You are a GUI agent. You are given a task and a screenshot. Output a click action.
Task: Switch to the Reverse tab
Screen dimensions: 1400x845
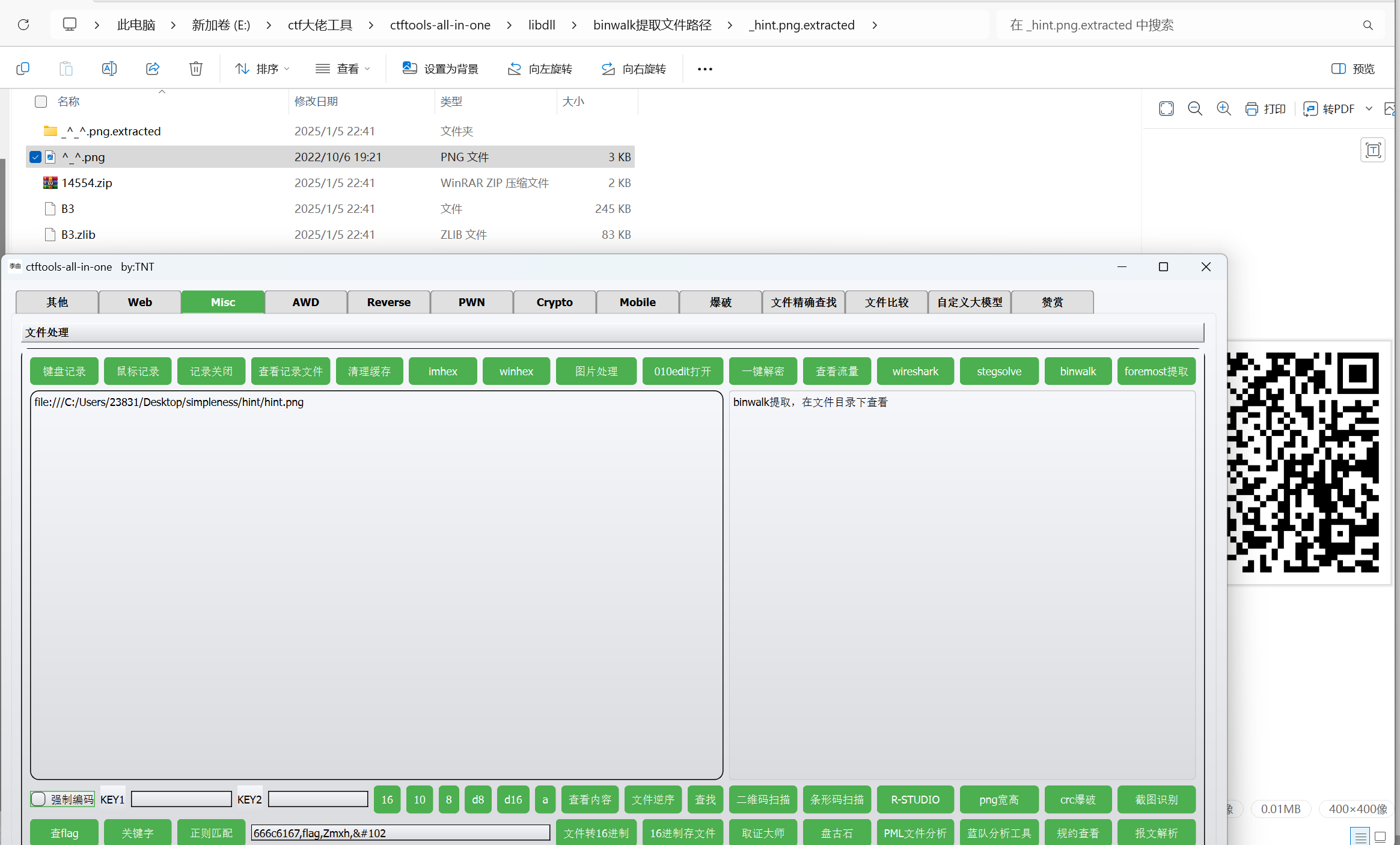389,302
